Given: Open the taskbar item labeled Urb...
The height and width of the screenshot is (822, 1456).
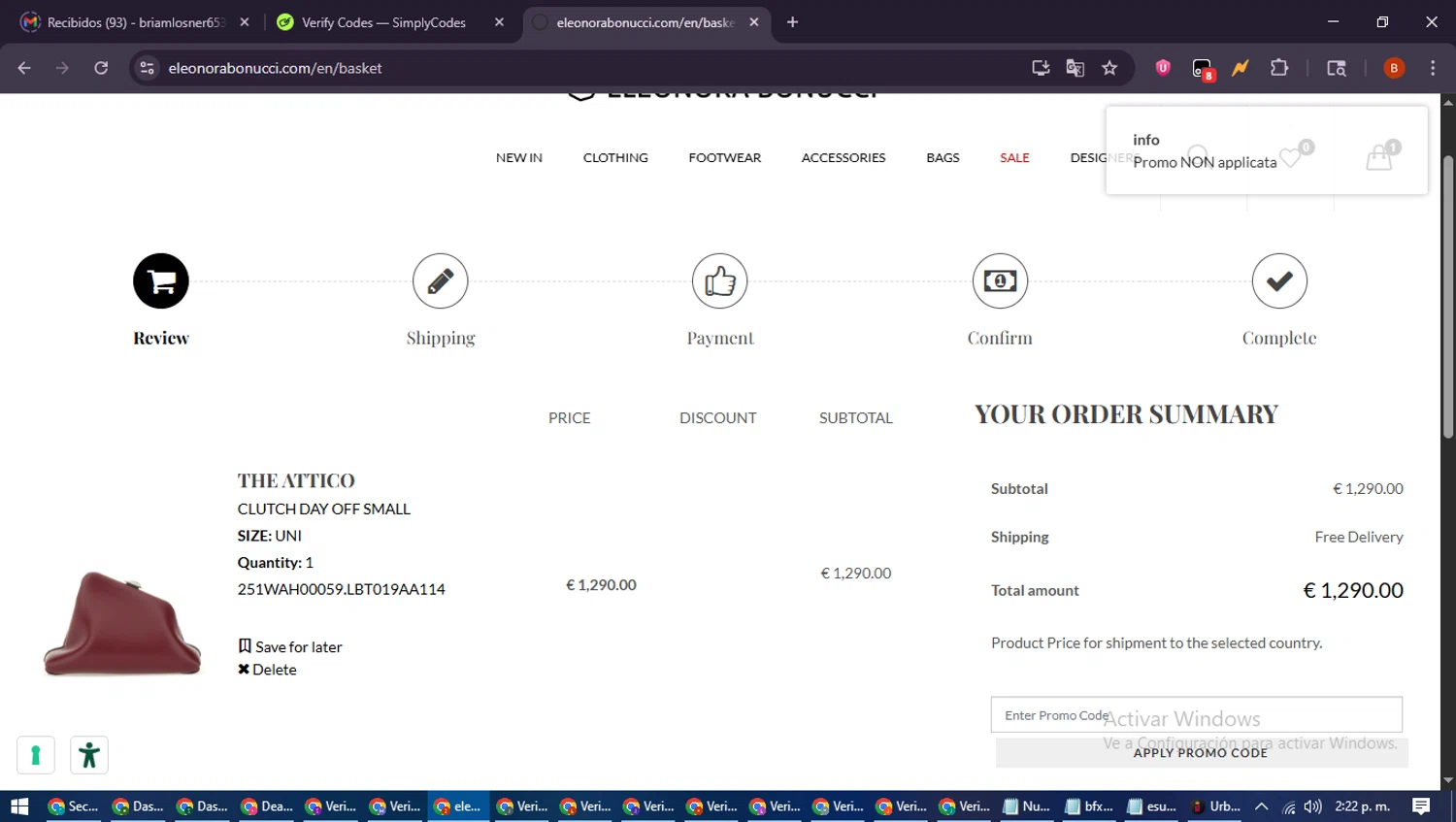Looking at the screenshot, I should [1215, 806].
